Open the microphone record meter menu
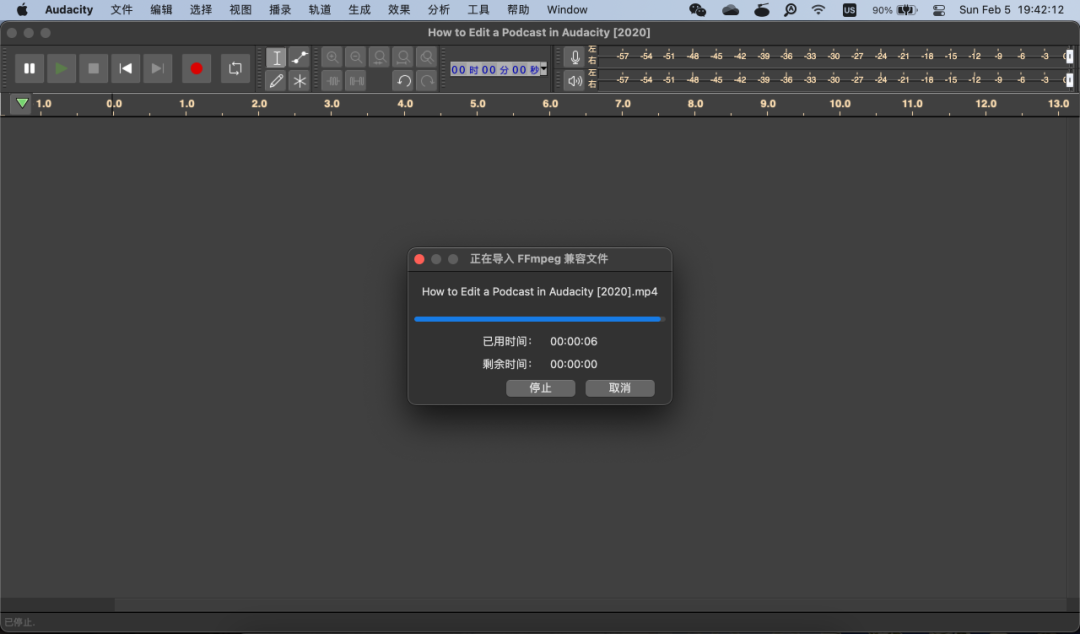Viewport: 1080px width, 634px height. click(574, 57)
